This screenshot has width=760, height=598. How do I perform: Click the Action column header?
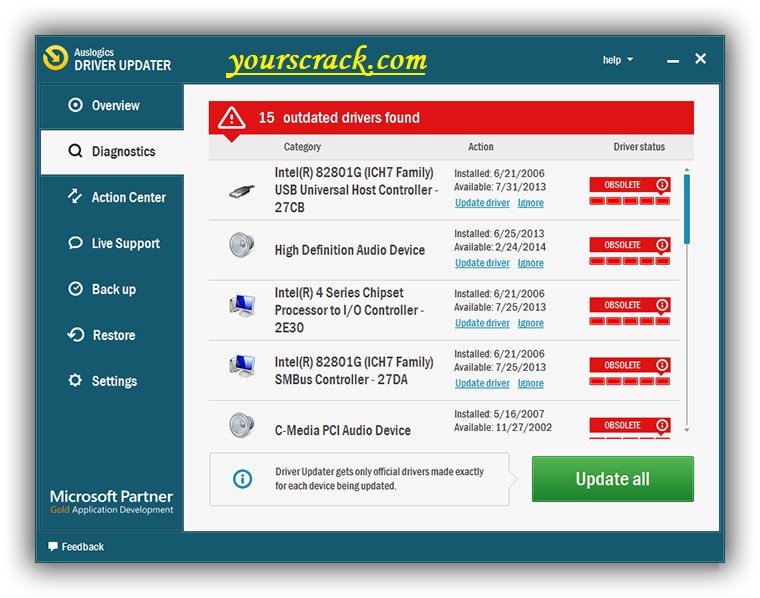tap(480, 147)
